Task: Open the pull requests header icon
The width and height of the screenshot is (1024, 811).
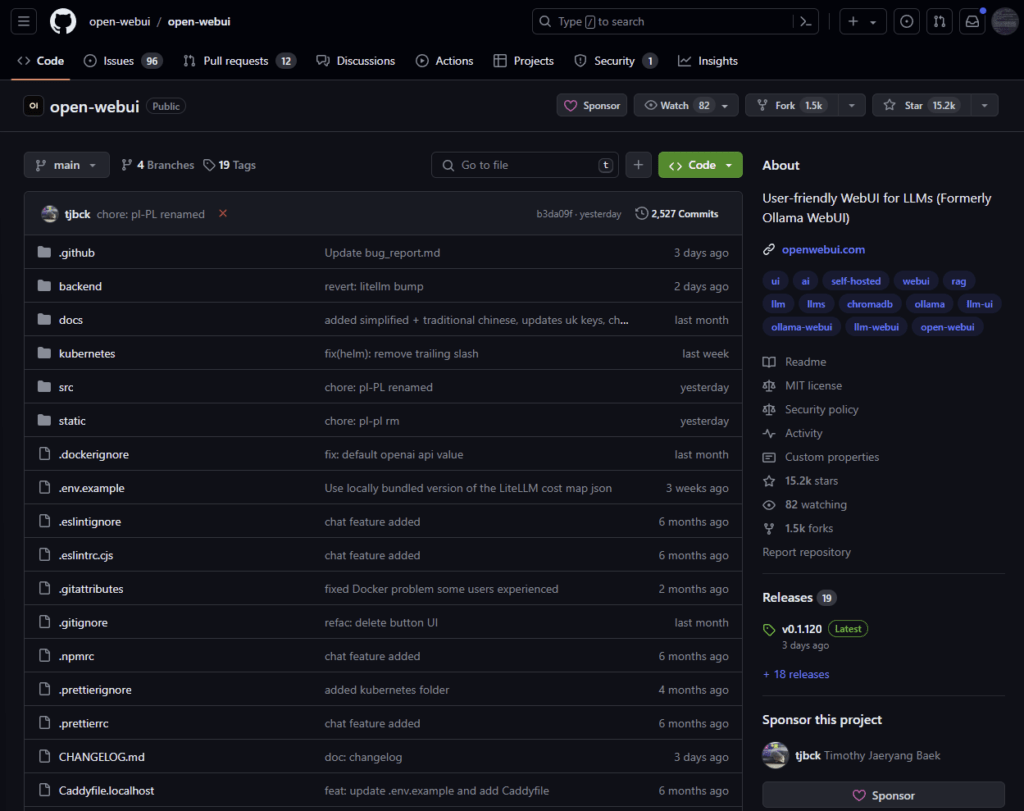Action: 939,21
